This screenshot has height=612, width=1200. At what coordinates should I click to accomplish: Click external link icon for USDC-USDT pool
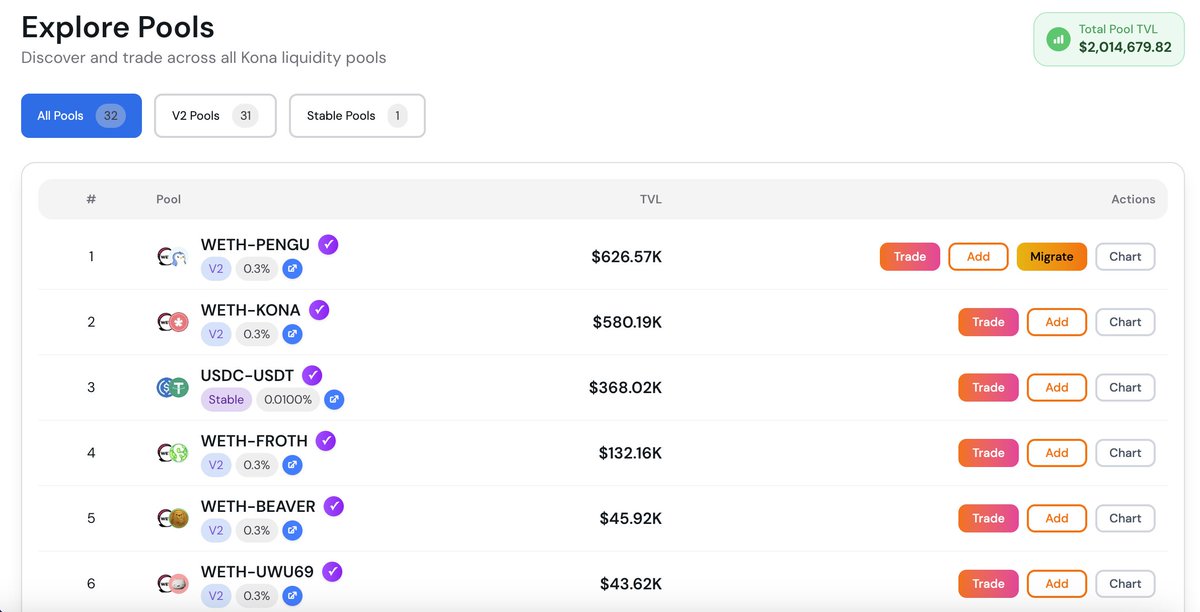click(x=334, y=400)
